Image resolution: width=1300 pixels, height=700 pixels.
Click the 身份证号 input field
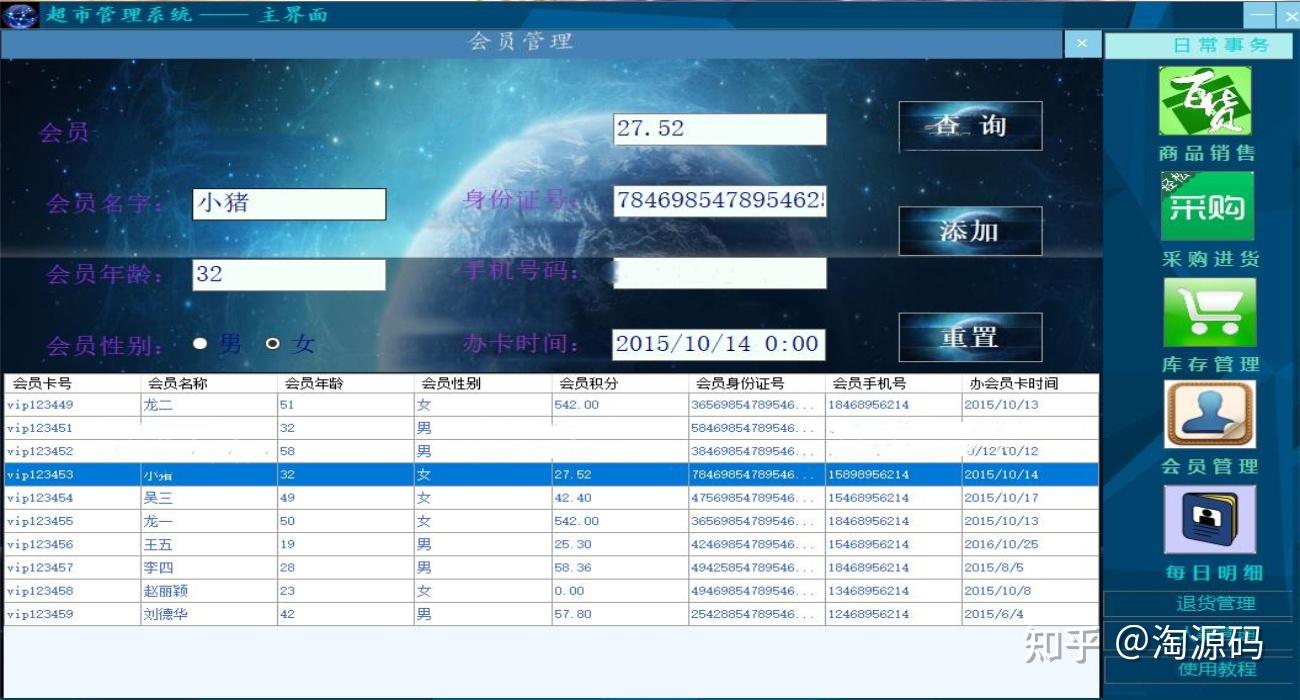(x=720, y=200)
